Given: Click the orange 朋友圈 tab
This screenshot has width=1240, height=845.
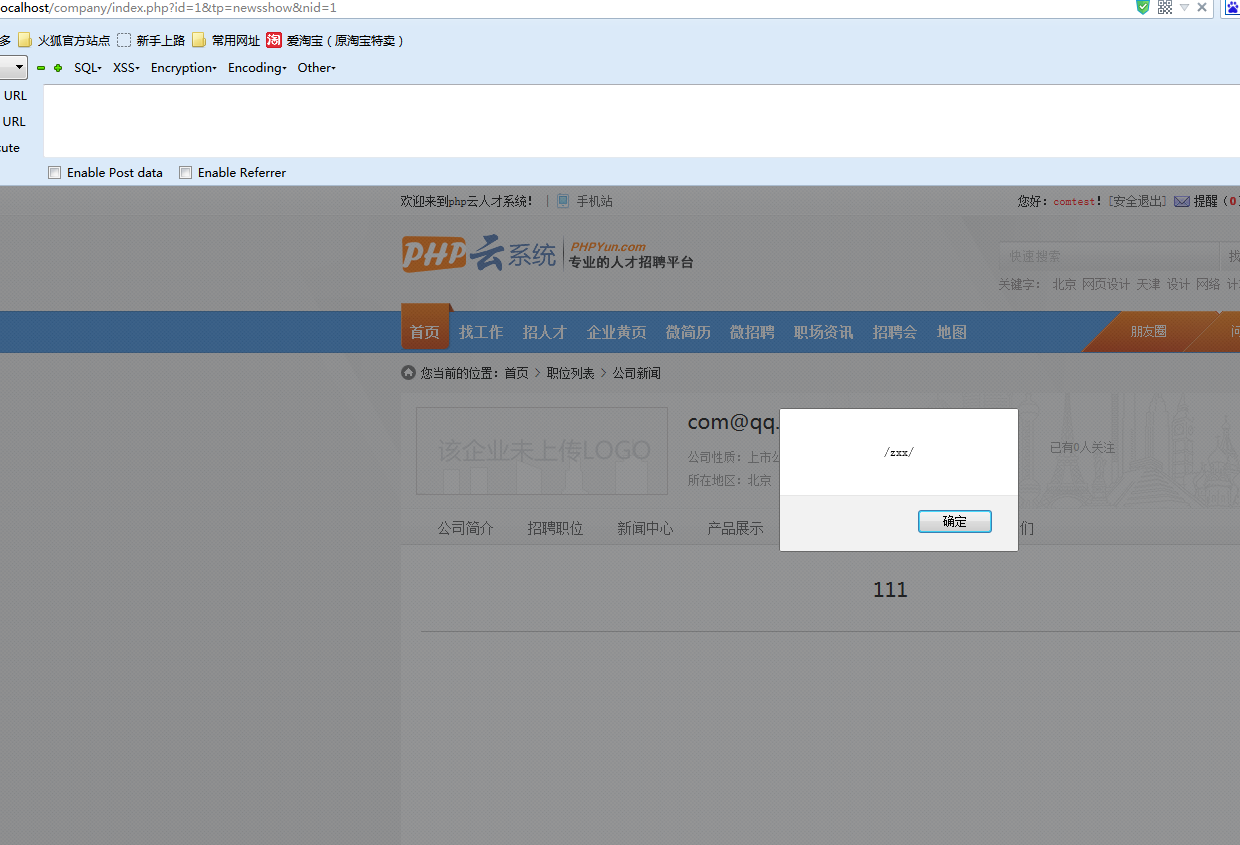Looking at the screenshot, I should tap(1148, 332).
